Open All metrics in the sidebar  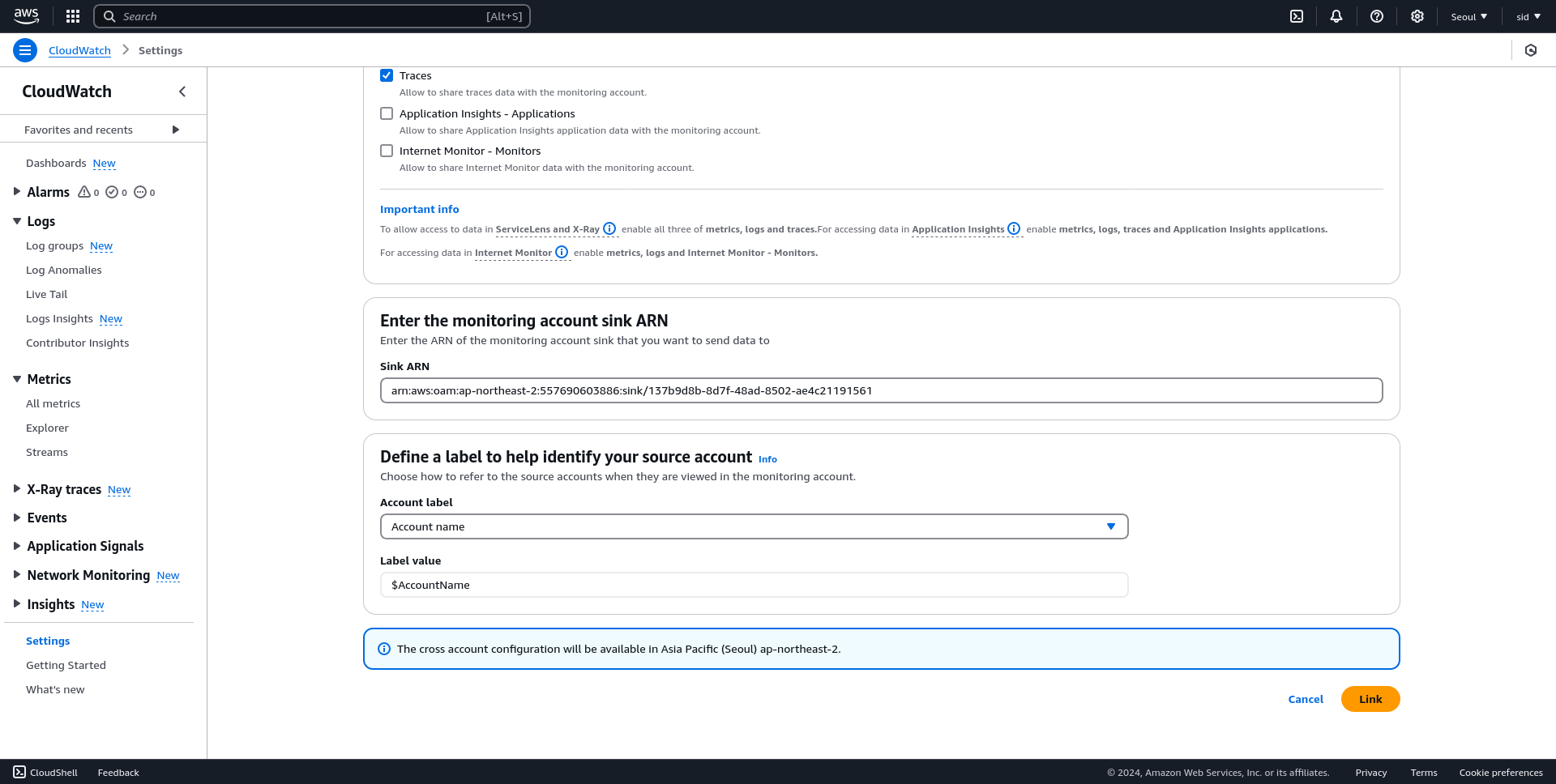(53, 403)
